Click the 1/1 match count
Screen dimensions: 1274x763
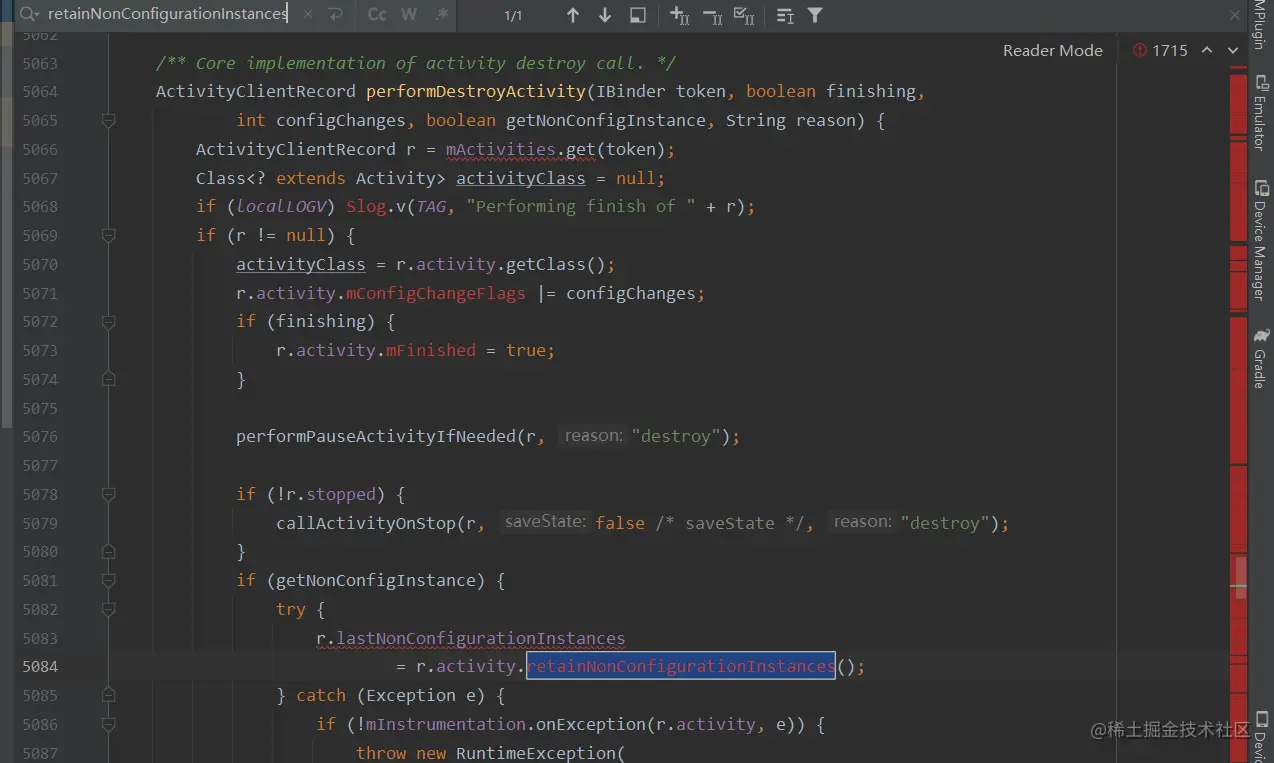pos(513,15)
